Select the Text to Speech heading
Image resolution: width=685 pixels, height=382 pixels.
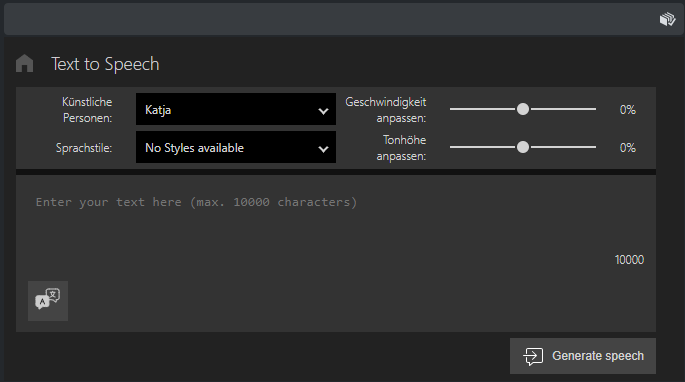click(x=105, y=64)
